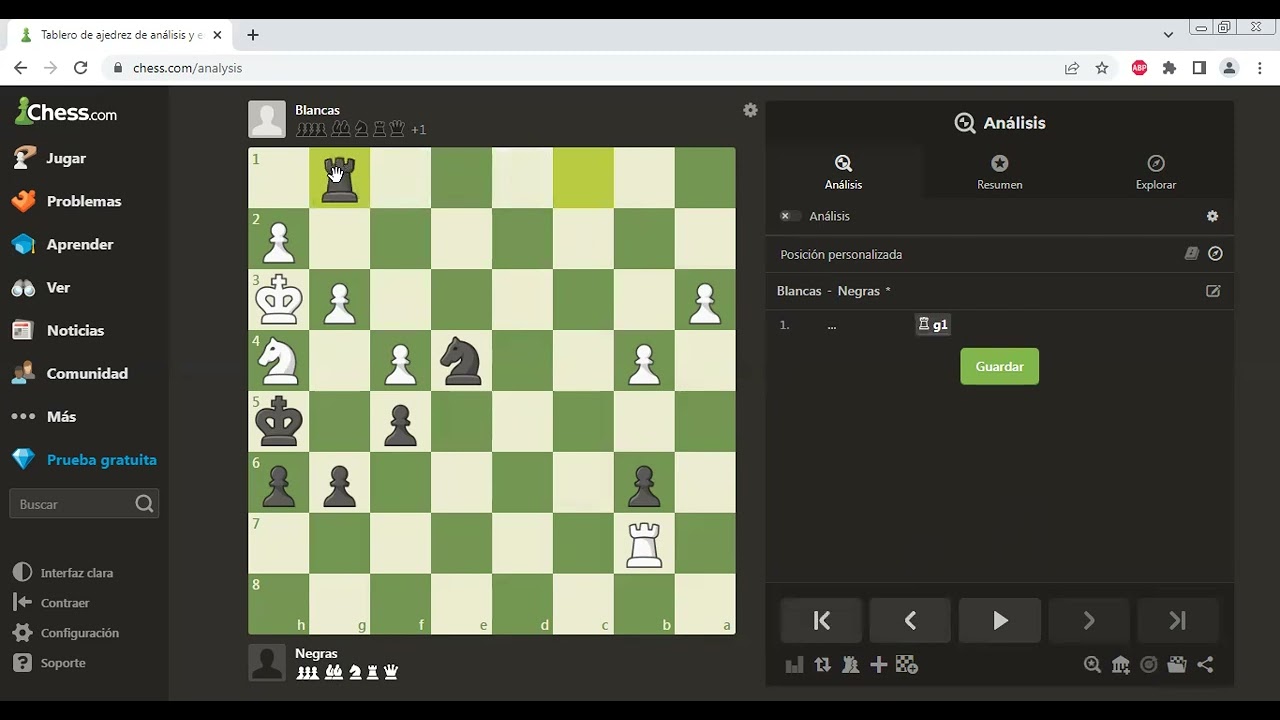Play the moves automatically
Screen dimensions: 1280x720
click(x=1000, y=621)
